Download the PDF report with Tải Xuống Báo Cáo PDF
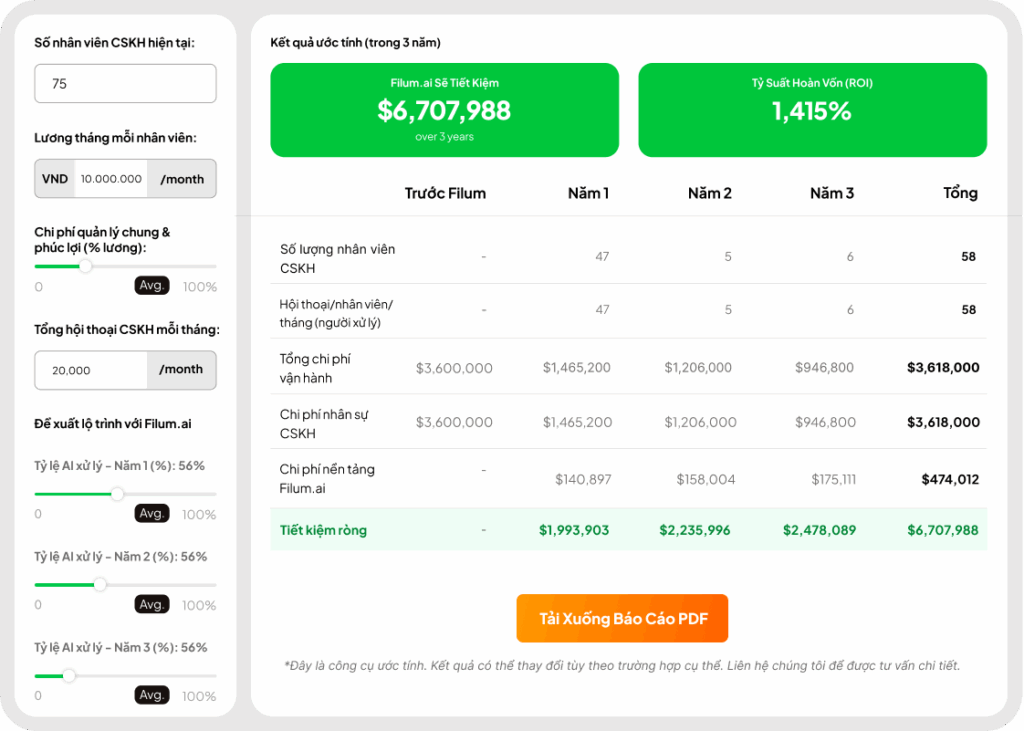 click(x=622, y=618)
